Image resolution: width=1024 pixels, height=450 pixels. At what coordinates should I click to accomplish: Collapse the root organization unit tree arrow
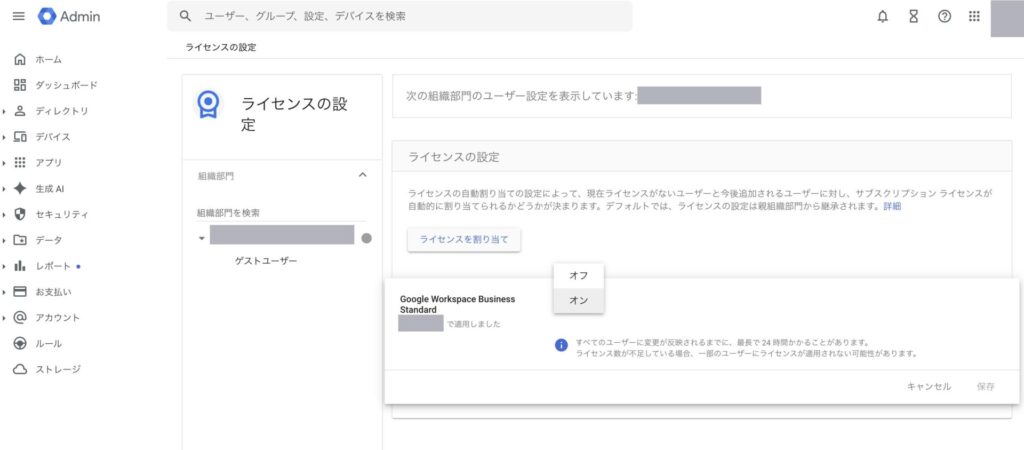(202, 239)
